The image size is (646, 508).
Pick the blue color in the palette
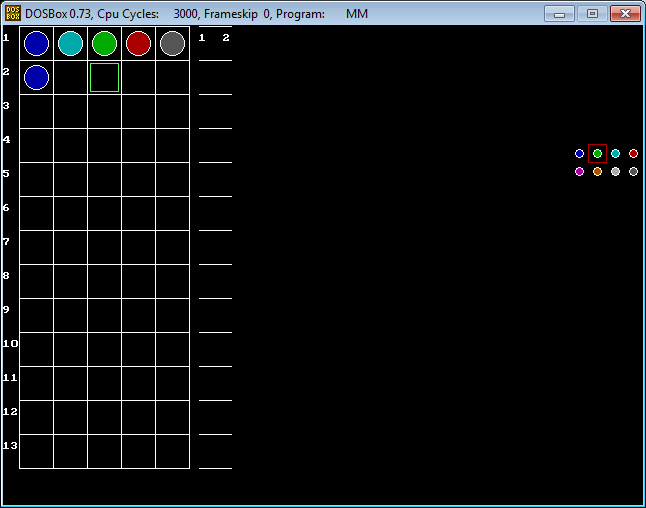pos(579,154)
